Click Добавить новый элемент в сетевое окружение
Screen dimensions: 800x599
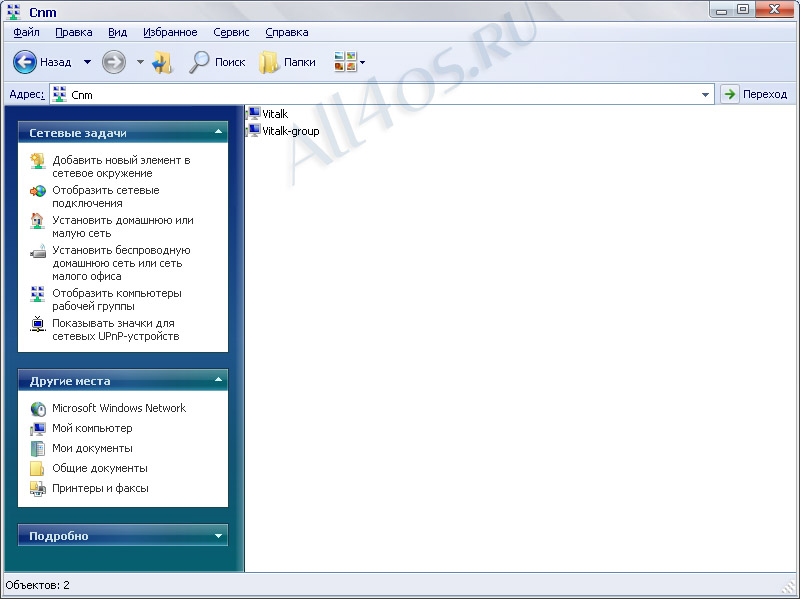pos(121,167)
